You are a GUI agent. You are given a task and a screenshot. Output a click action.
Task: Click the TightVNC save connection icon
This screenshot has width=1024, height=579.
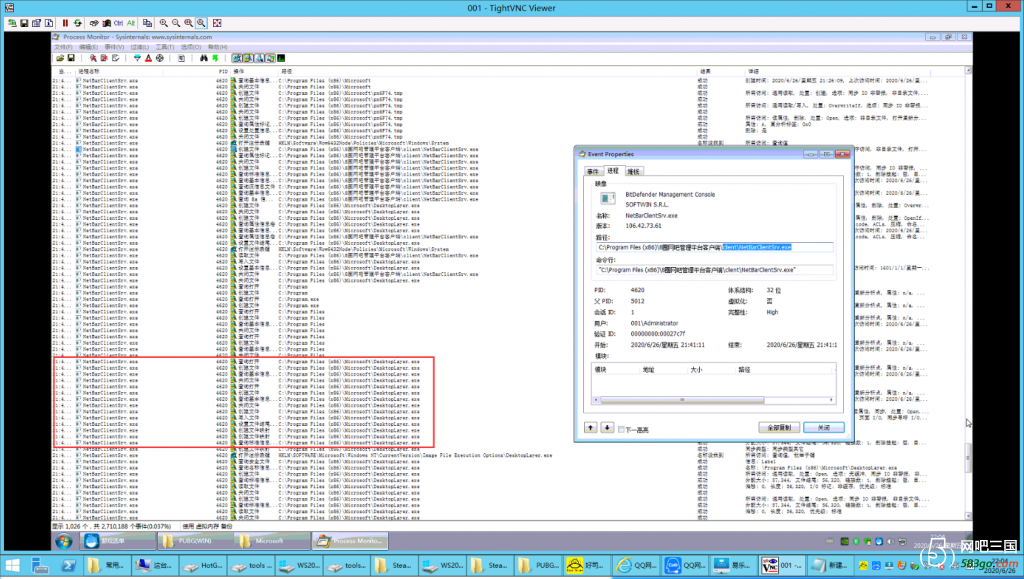click(24, 23)
